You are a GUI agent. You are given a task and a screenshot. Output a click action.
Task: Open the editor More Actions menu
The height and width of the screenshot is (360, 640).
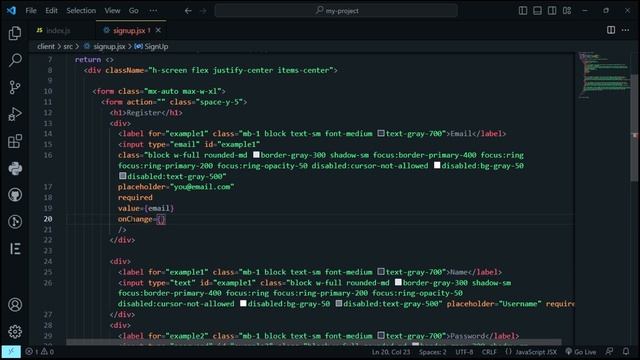625,30
